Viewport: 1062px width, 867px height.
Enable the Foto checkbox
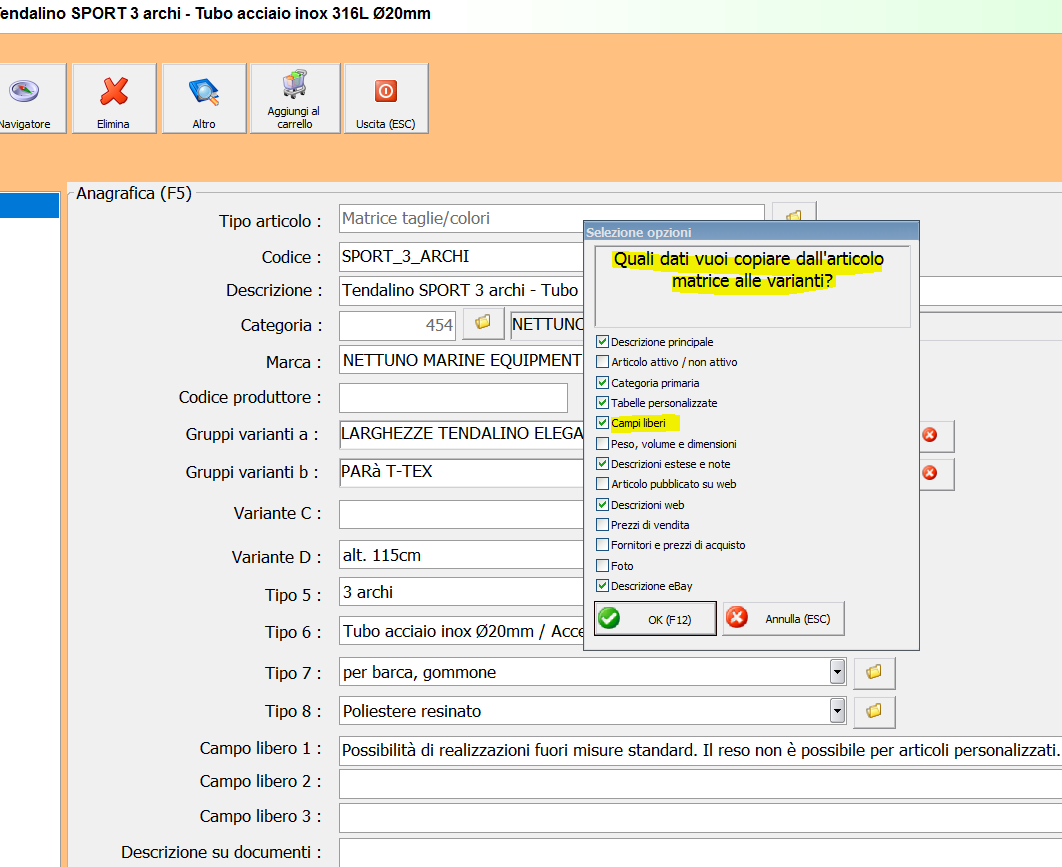602,566
